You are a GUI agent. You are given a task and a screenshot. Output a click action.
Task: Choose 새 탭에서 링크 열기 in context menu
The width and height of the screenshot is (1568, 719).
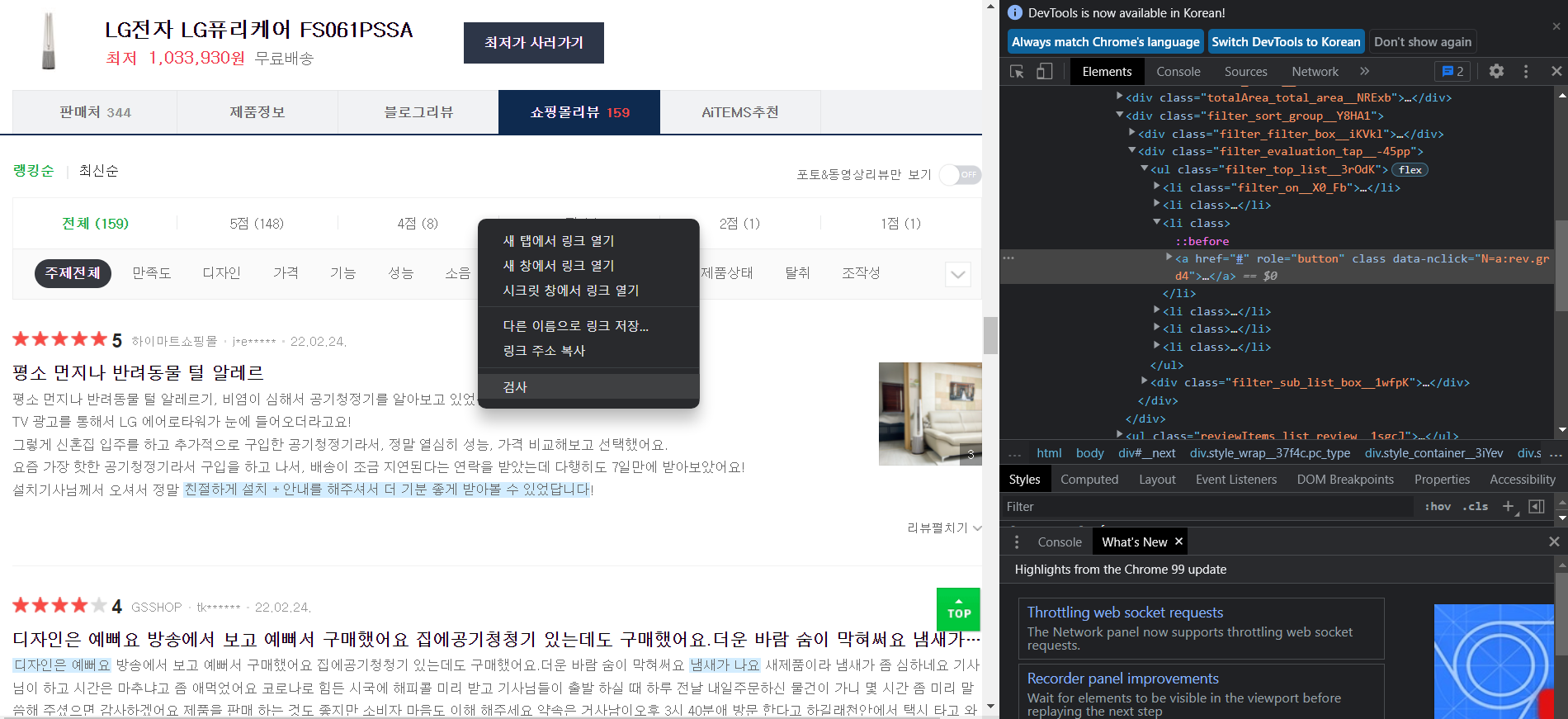(x=588, y=241)
